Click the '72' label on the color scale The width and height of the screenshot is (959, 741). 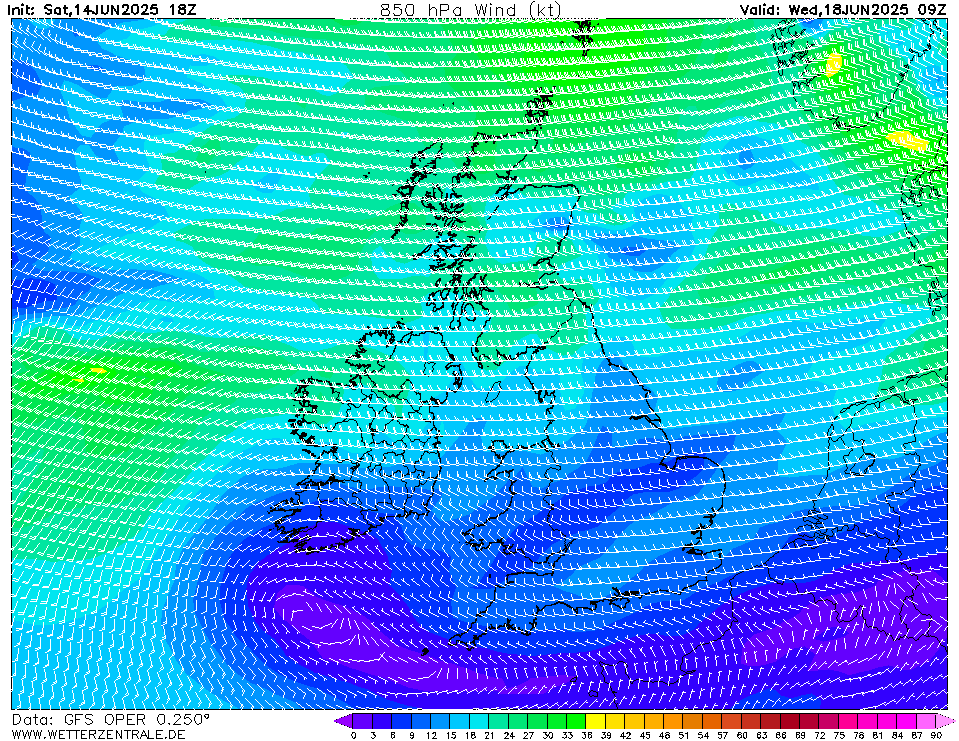[820, 735]
